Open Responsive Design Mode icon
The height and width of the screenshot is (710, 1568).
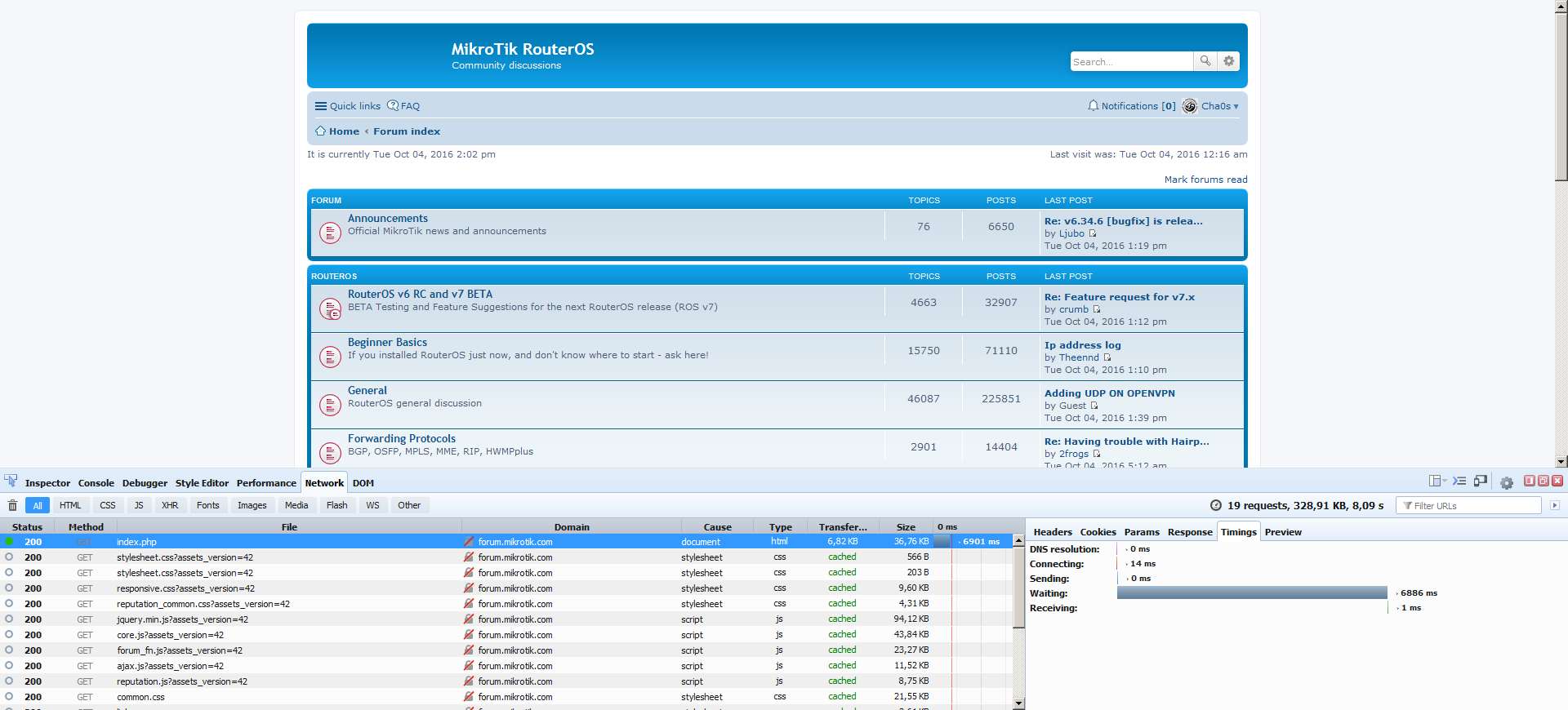(x=1481, y=481)
